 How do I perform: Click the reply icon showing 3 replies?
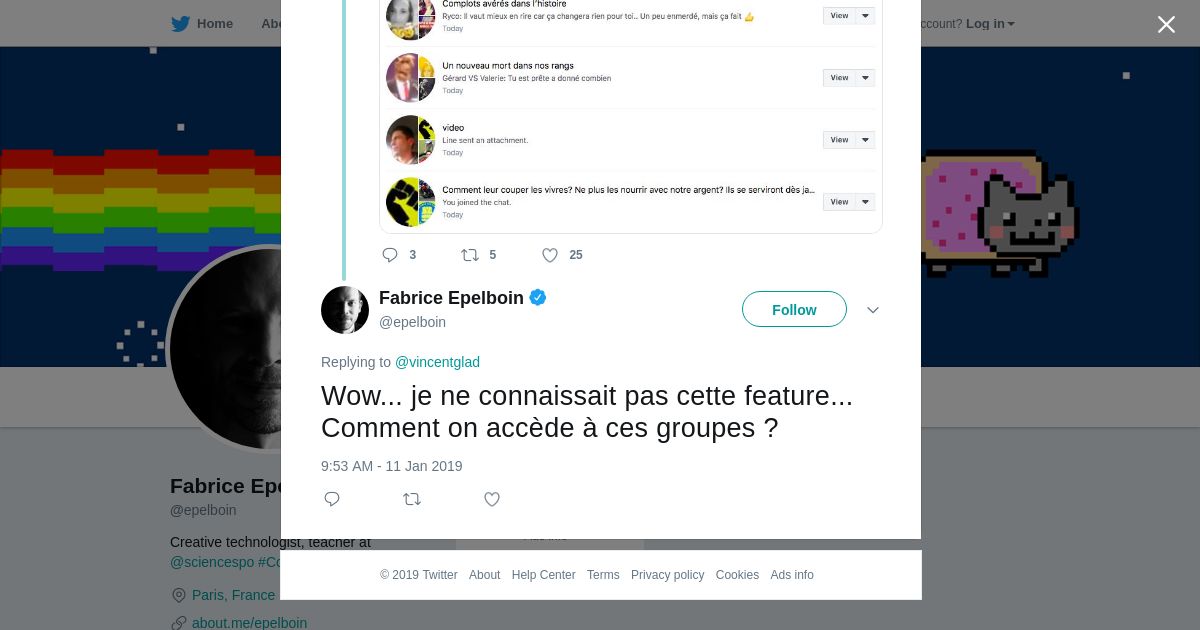390,255
